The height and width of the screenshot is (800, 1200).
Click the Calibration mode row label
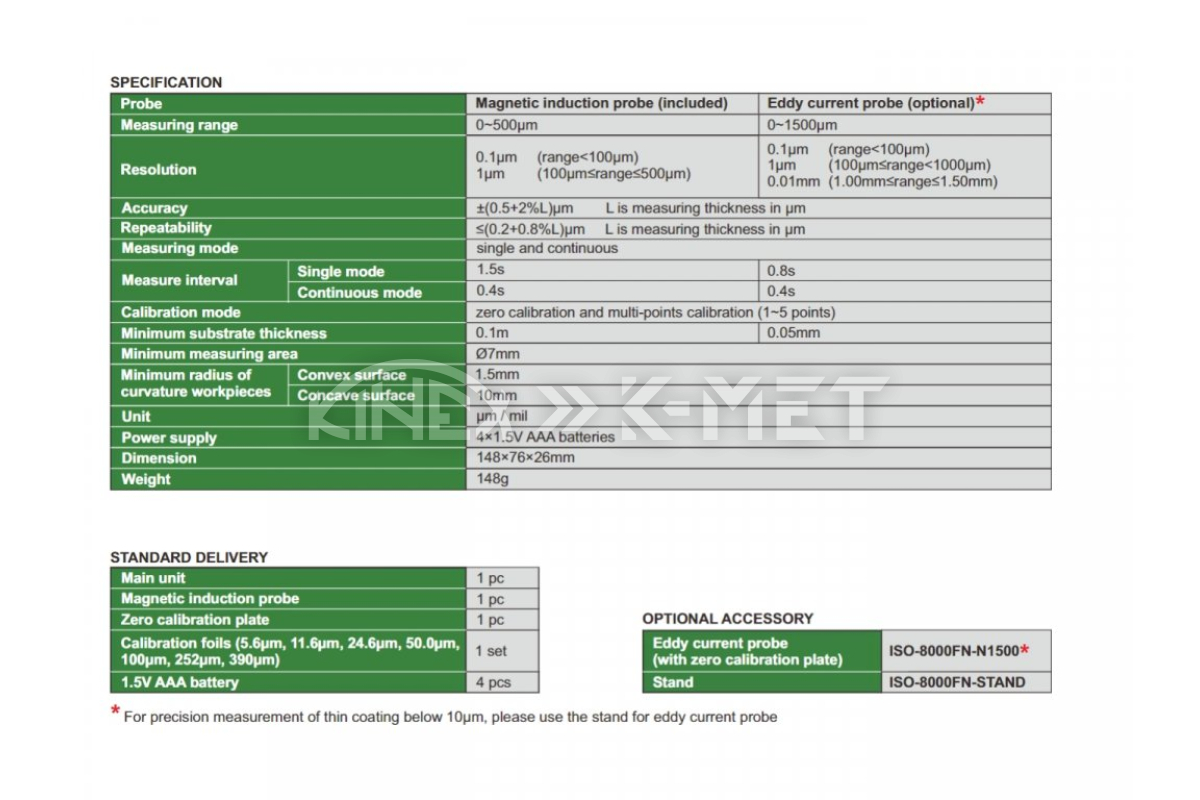coord(288,312)
